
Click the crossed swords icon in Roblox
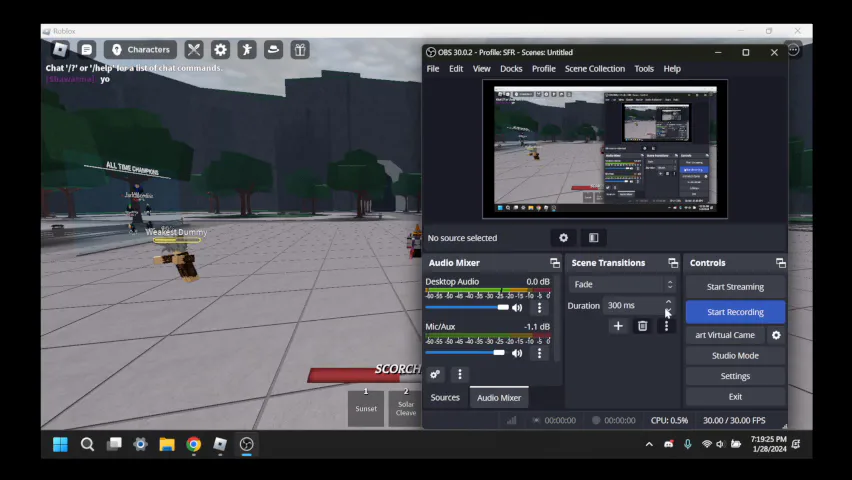194,49
